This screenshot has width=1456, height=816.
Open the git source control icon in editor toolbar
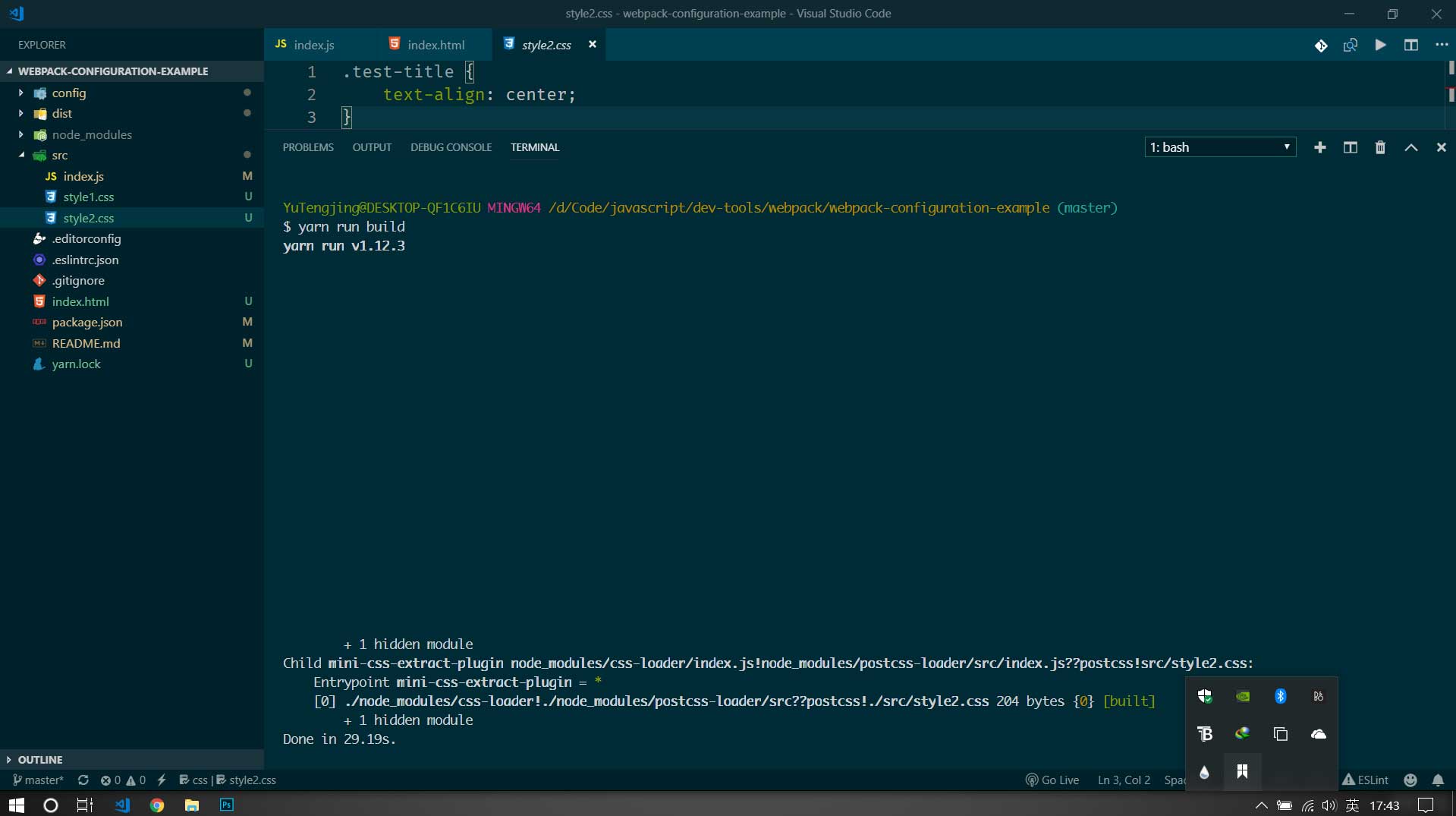click(1321, 46)
